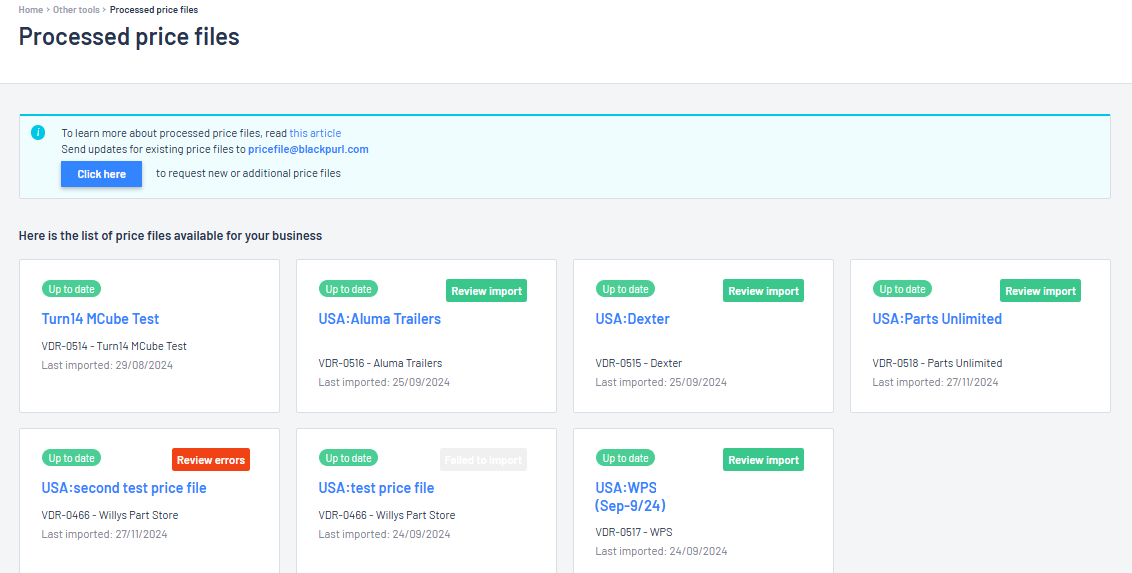Screen dimensions: 1132x573
Task: Review import for USA:WPS
Action: (x=763, y=460)
